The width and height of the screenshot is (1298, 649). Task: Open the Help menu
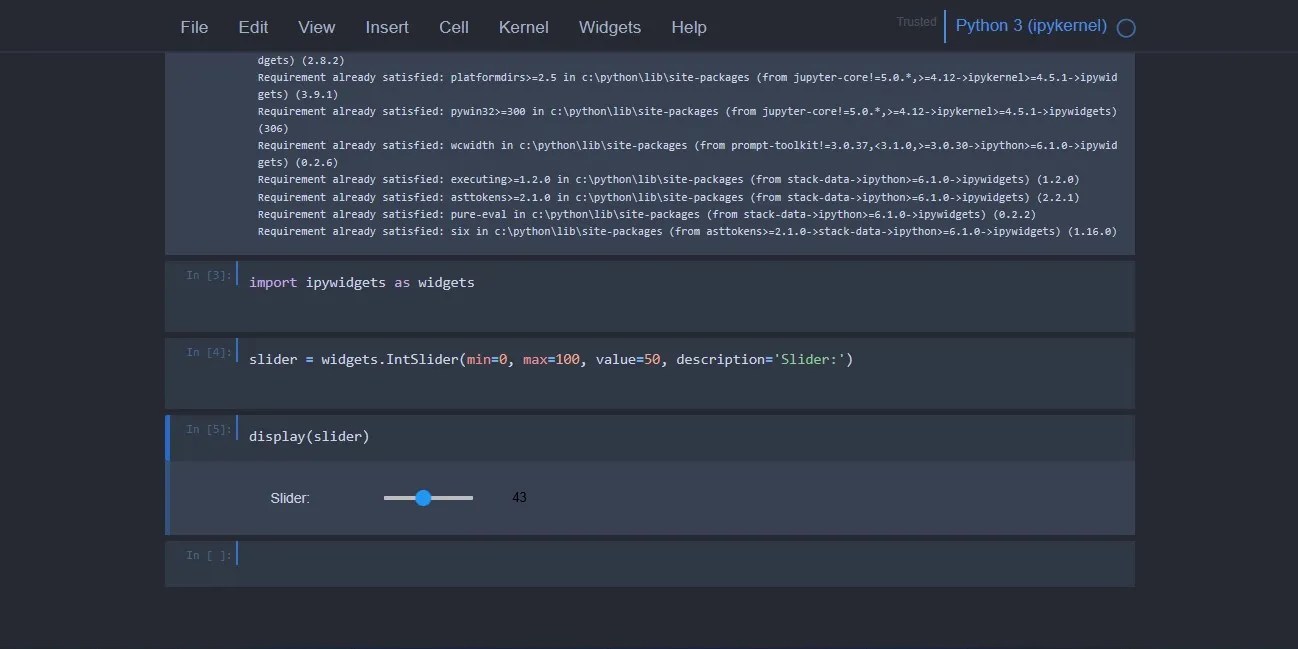click(x=689, y=27)
